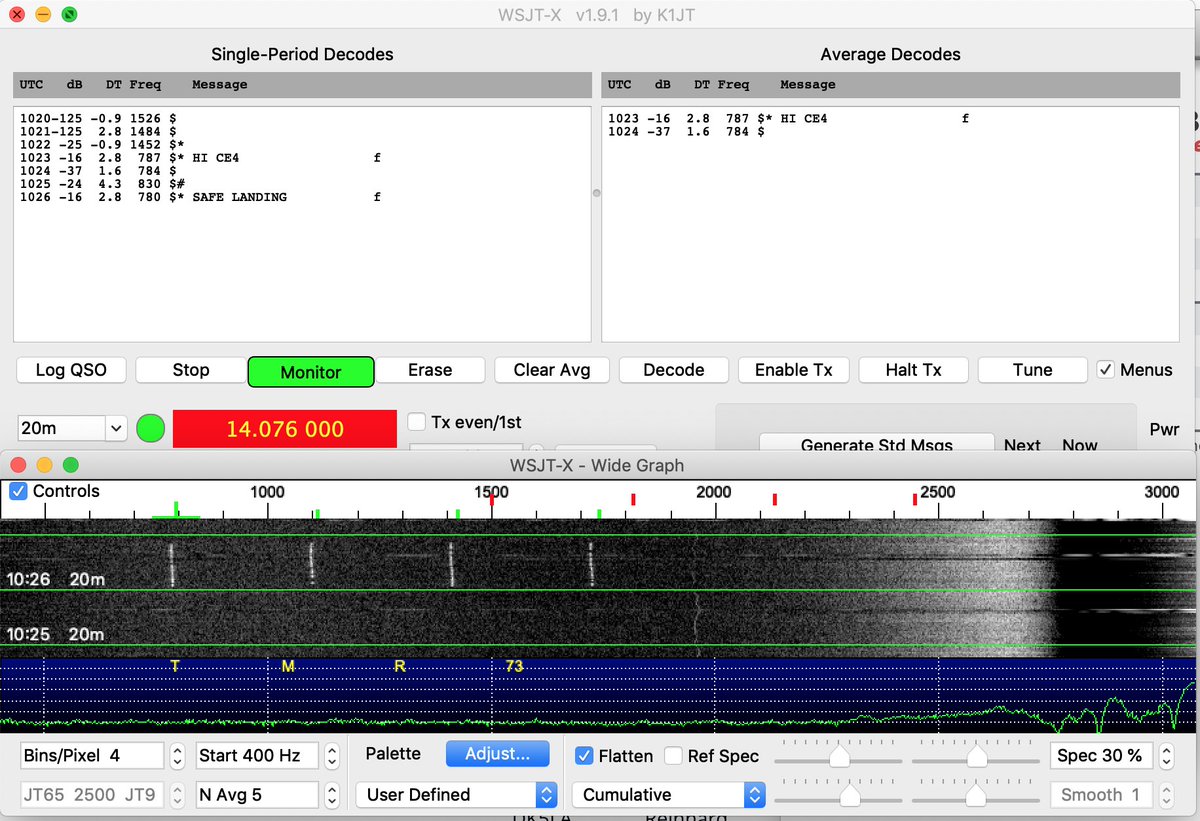Adjust the Smooth 1 stepper arrows
Image resolution: width=1200 pixels, height=821 pixels.
pos(1165,795)
